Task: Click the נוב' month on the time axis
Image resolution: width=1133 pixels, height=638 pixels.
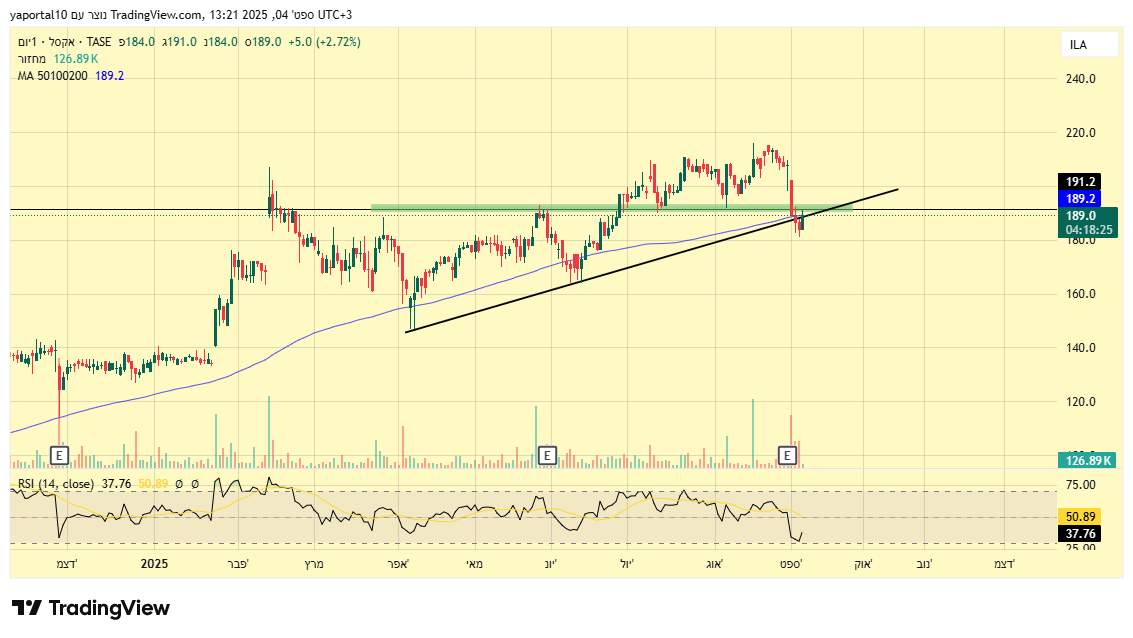Action: tap(923, 564)
